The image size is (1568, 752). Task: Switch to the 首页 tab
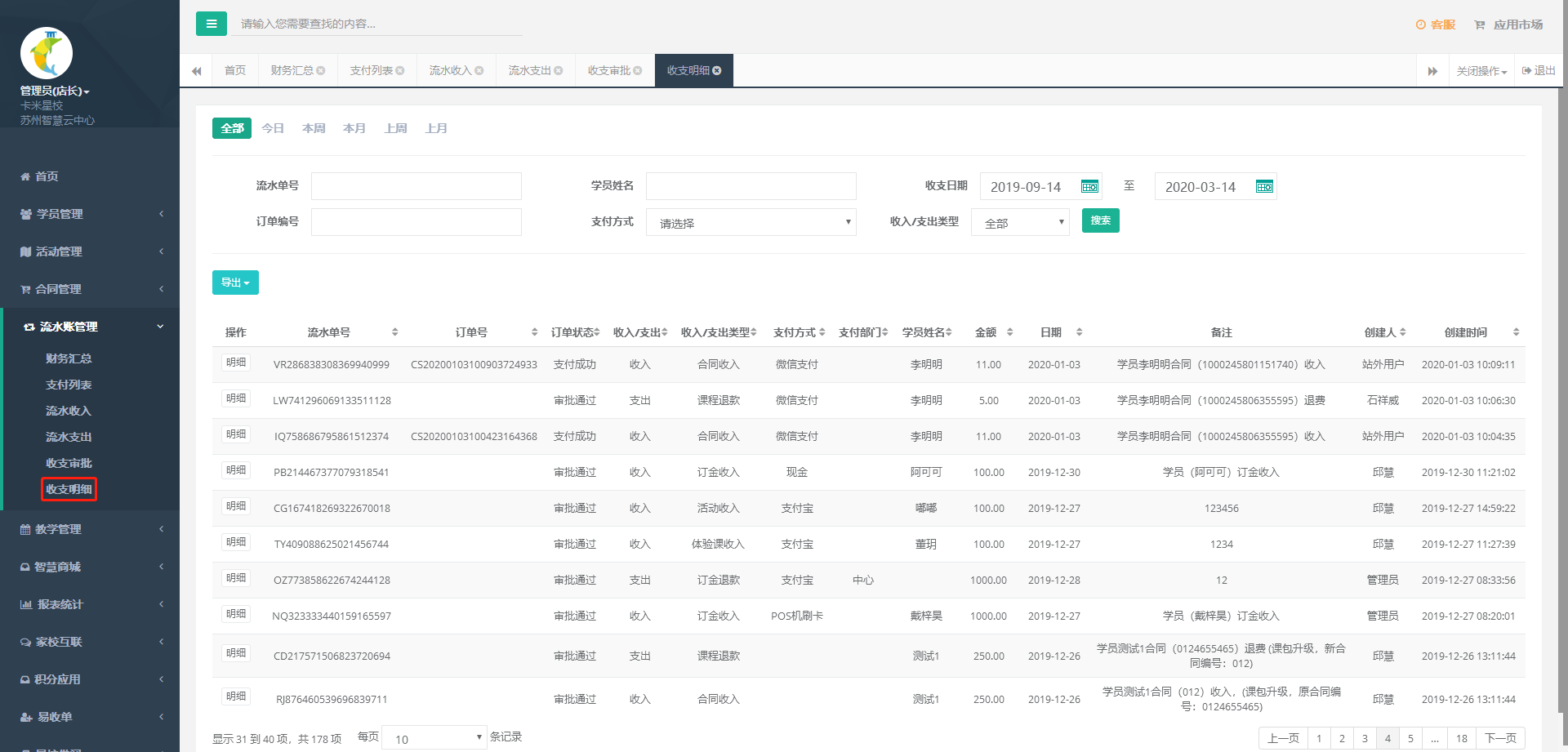235,71
